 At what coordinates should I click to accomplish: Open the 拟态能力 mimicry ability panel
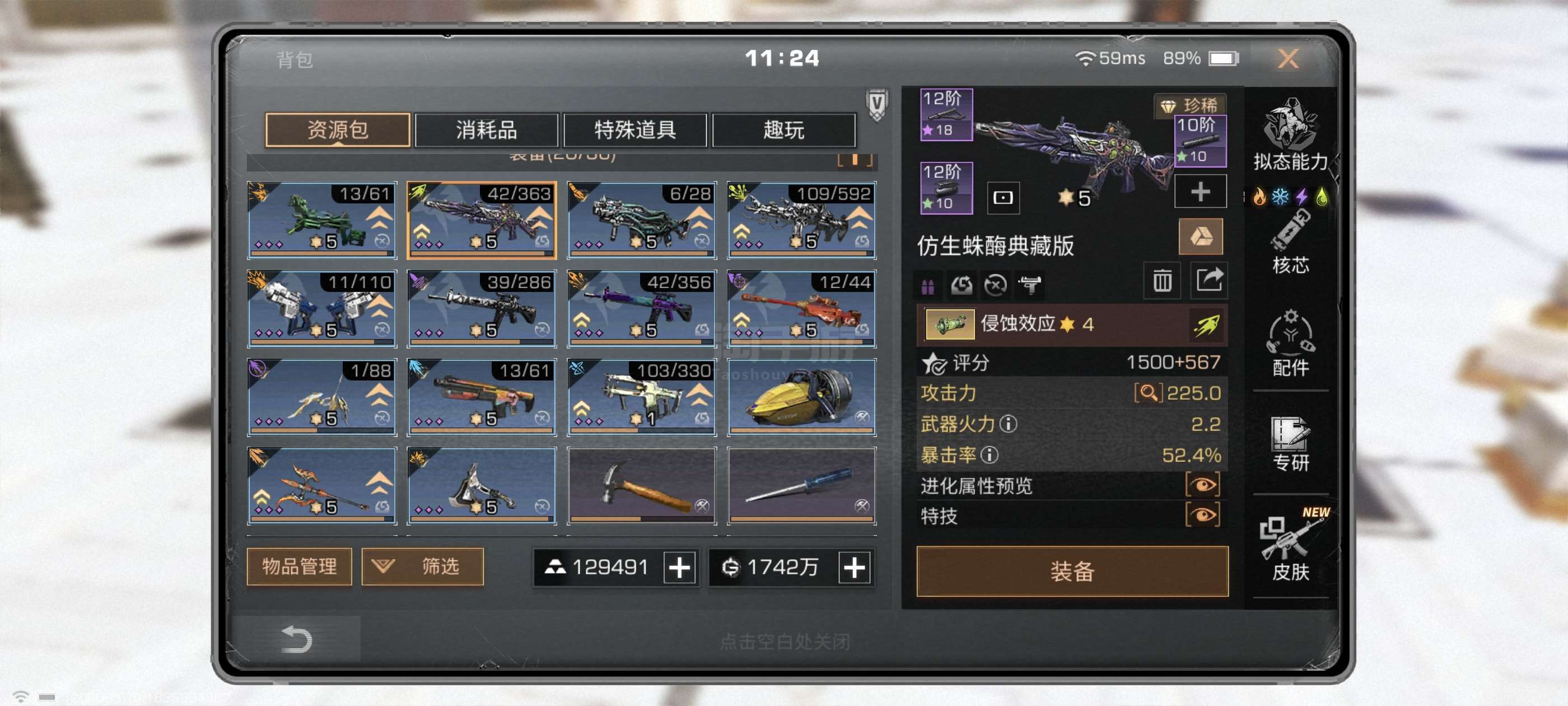tap(1290, 134)
